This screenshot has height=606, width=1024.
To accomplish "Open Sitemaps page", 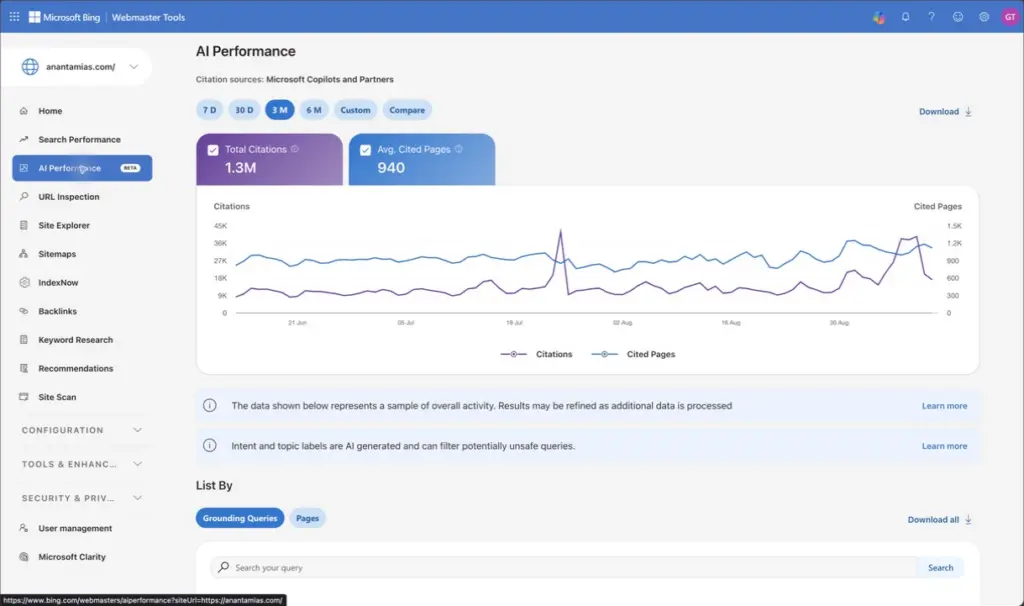I will coord(57,253).
